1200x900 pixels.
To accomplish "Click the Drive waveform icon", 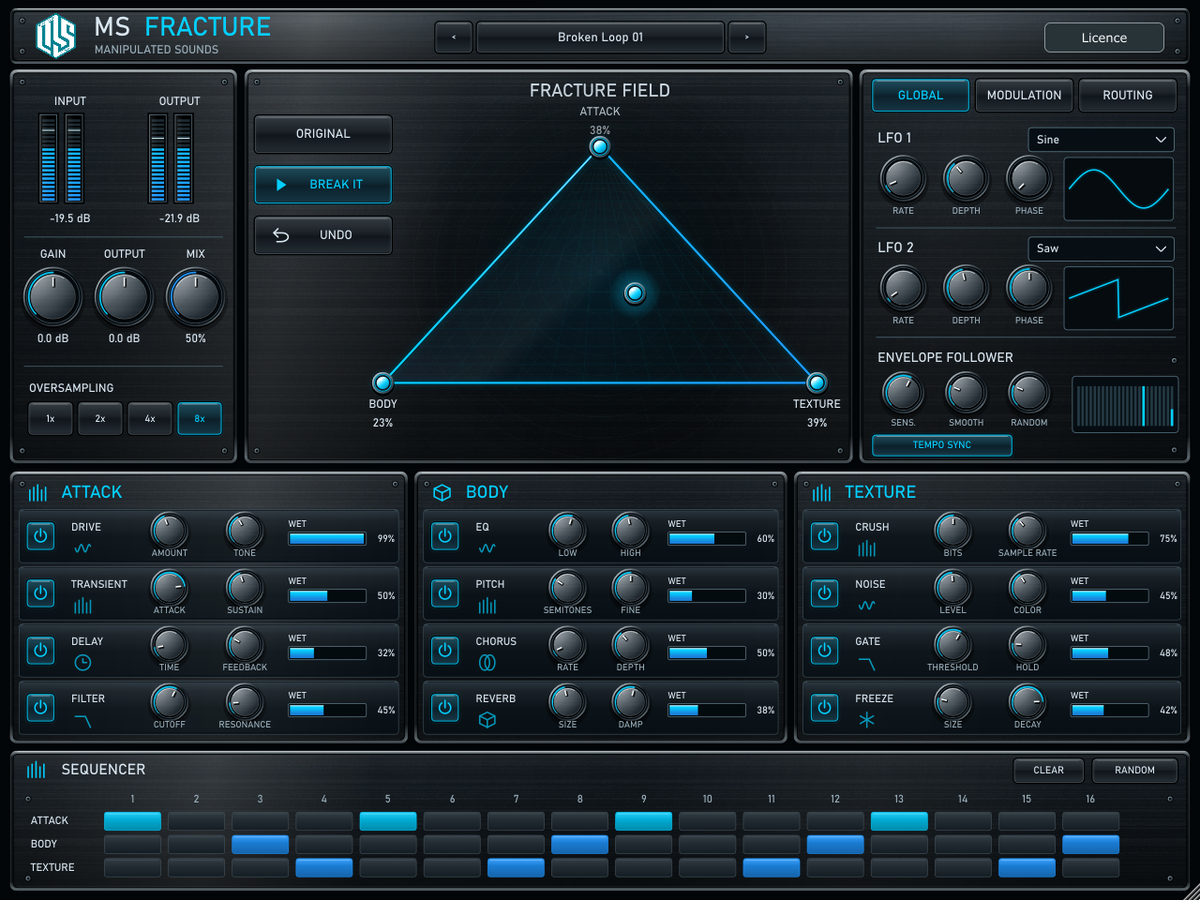I will click(x=82, y=548).
